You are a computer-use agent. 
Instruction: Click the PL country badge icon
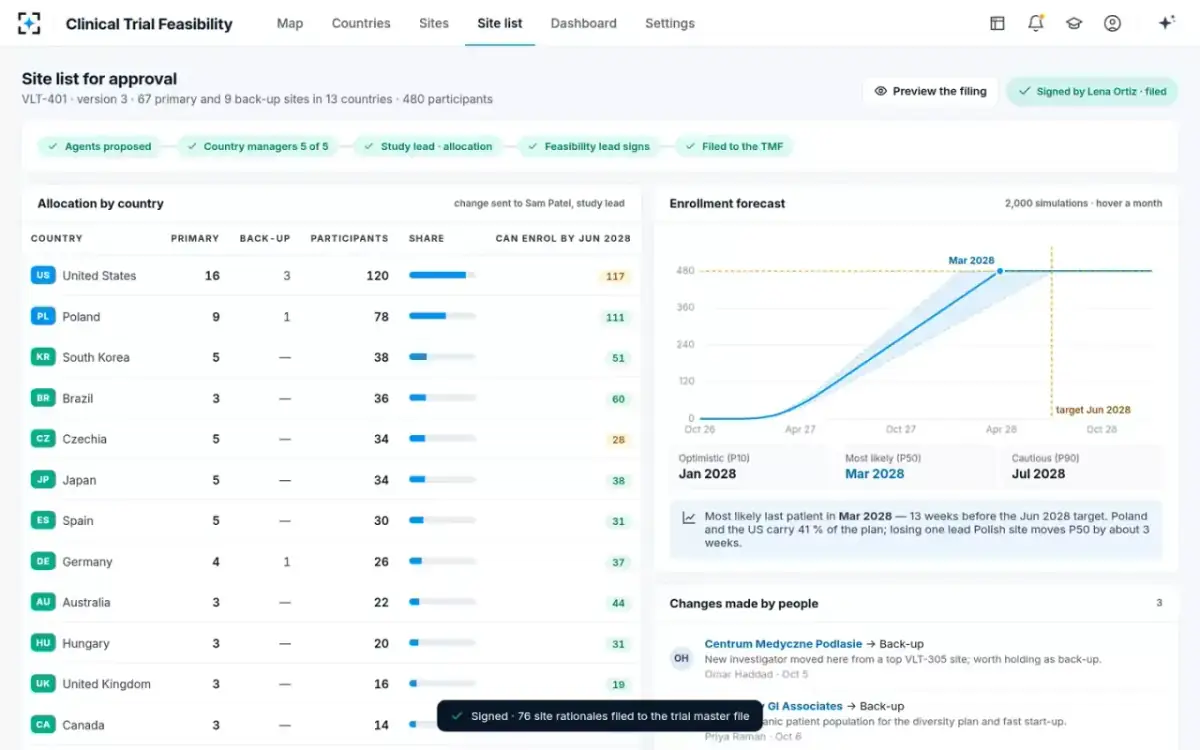tap(43, 316)
